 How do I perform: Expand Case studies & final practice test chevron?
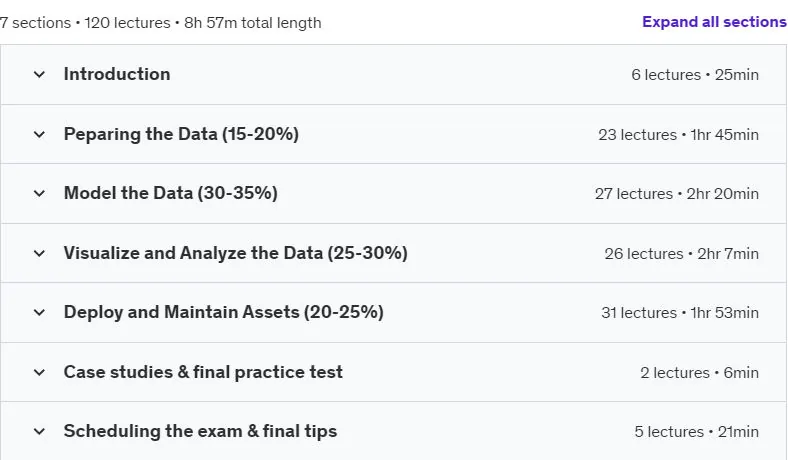[x=39, y=372]
